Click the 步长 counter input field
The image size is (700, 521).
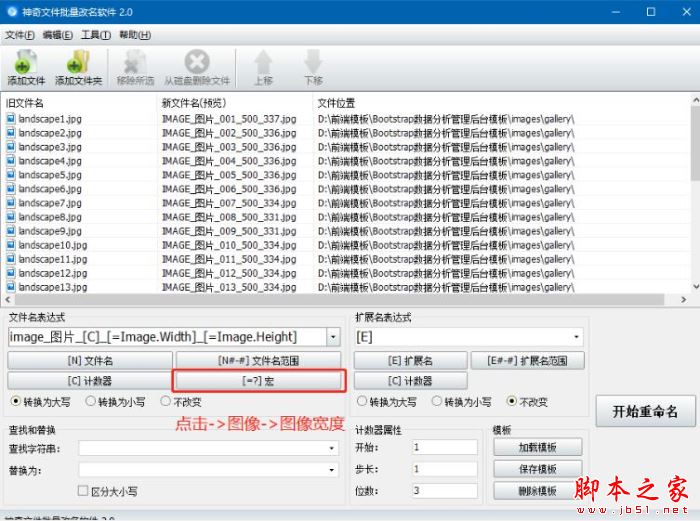tap(444, 469)
